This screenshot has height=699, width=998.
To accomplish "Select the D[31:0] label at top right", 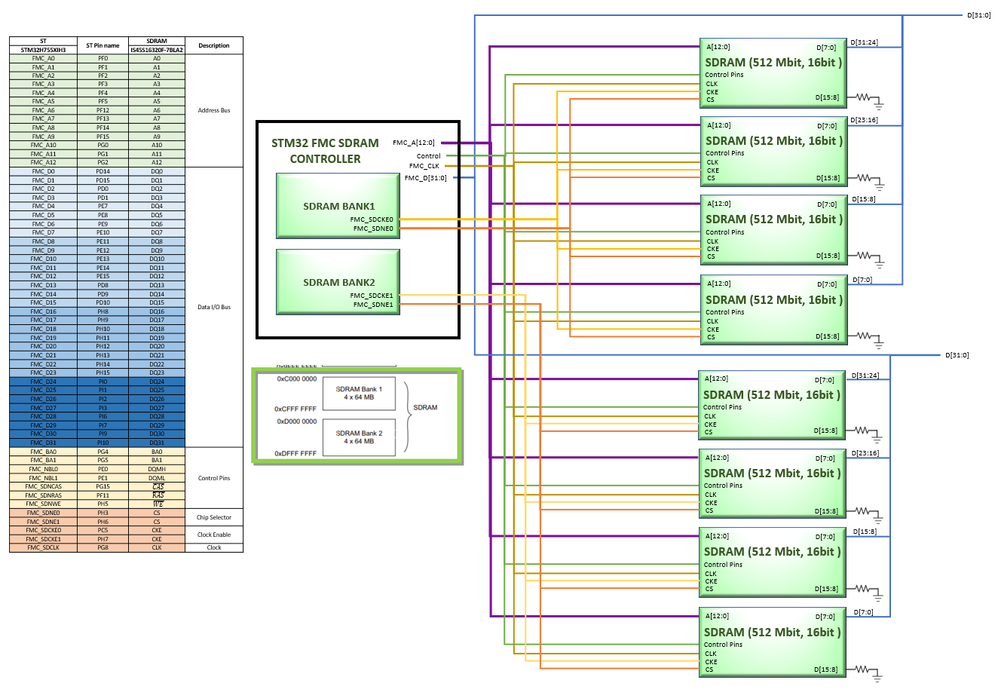I will coord(979,15).
